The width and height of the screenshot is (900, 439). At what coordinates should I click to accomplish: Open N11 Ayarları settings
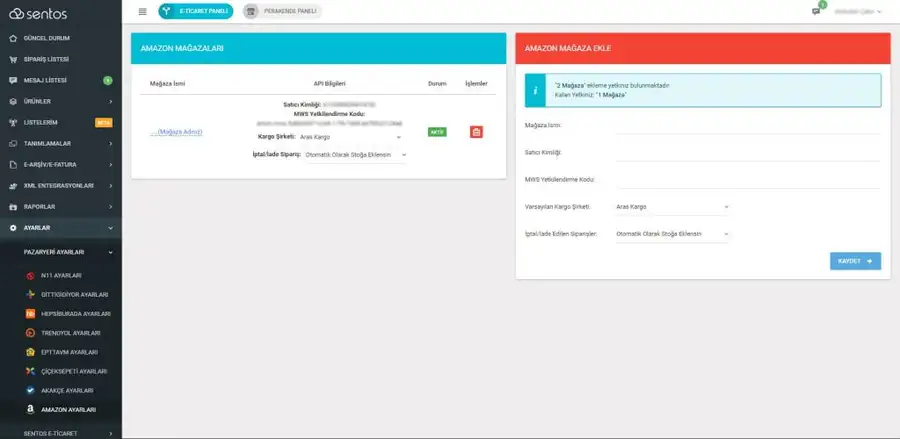tap(61, 275)
